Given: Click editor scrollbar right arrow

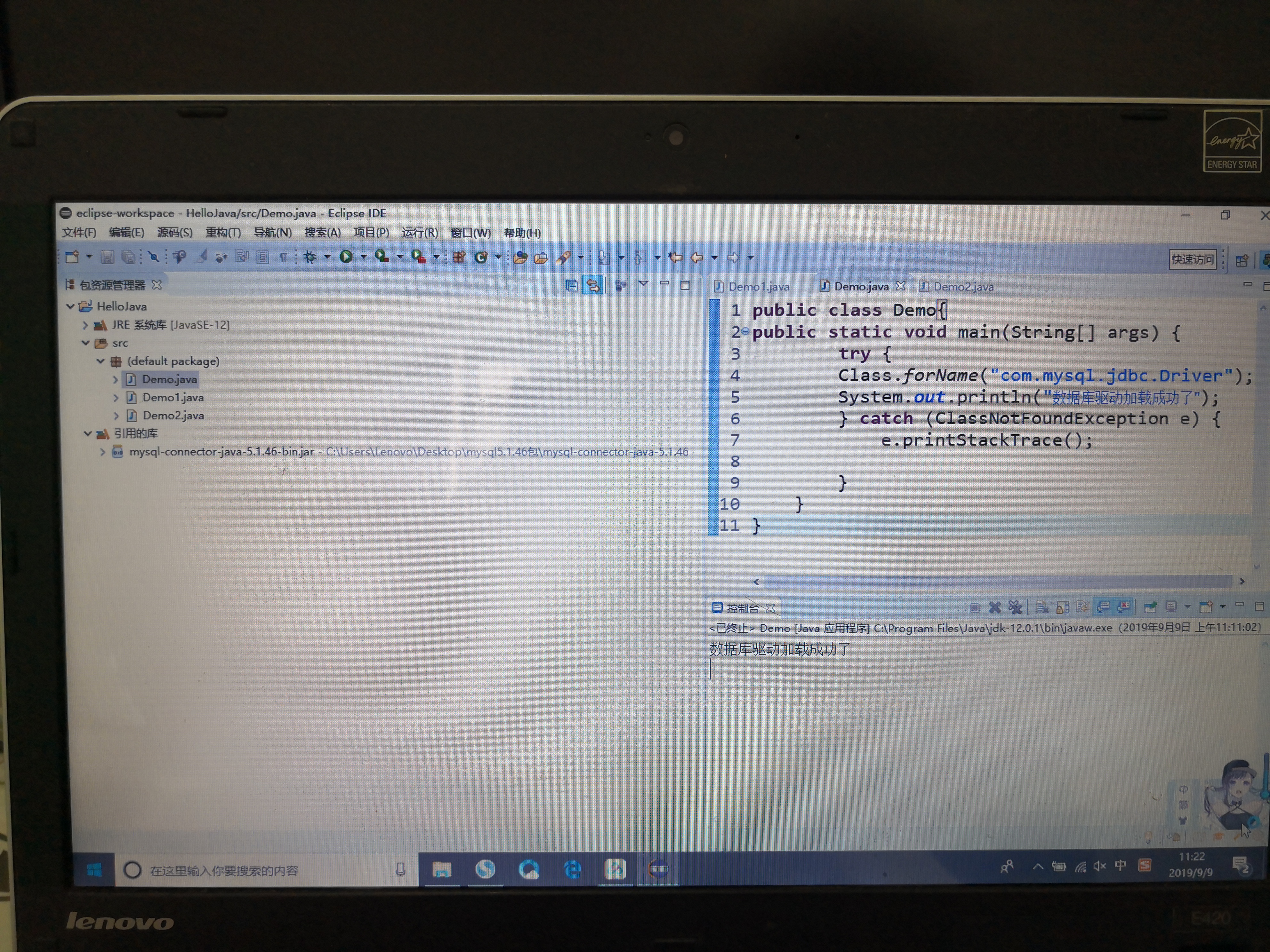Looking at the screenshot, I should click(x=1242, y=581).
